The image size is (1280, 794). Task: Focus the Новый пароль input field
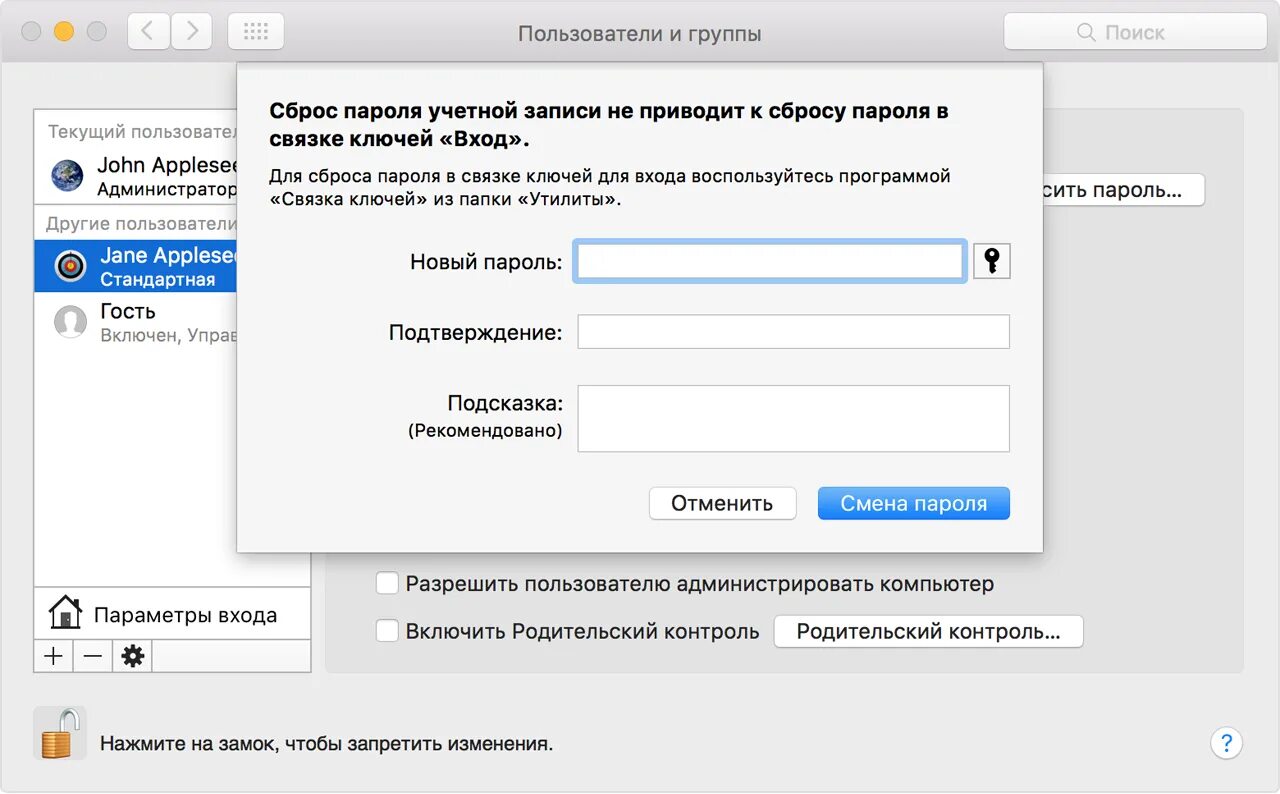click(770, 262)
